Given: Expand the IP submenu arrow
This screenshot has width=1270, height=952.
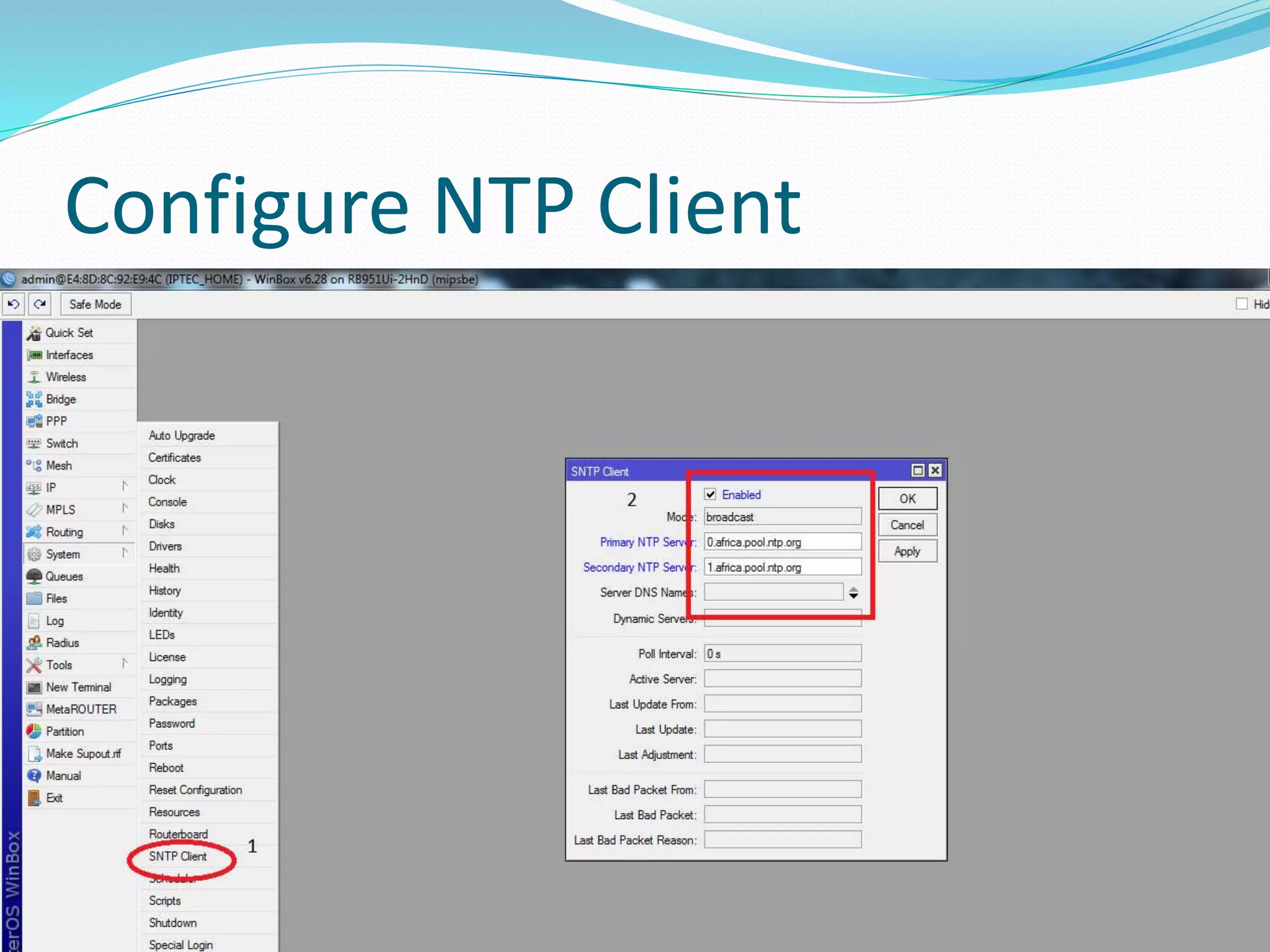Looking at the screenshot, I should click(125, 487).
